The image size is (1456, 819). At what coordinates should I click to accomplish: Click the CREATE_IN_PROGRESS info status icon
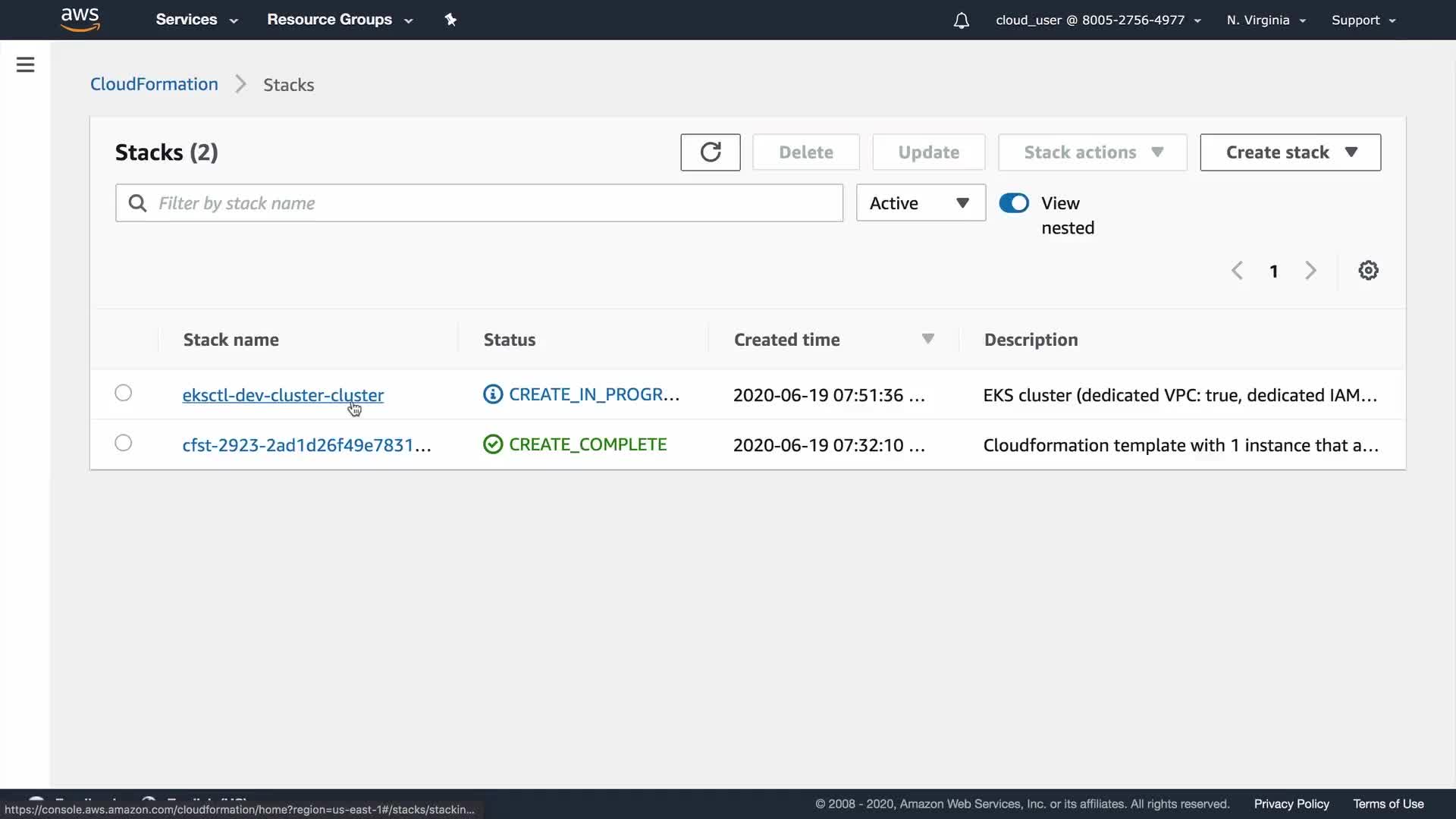pyautogui.click(x=493, y=394)
